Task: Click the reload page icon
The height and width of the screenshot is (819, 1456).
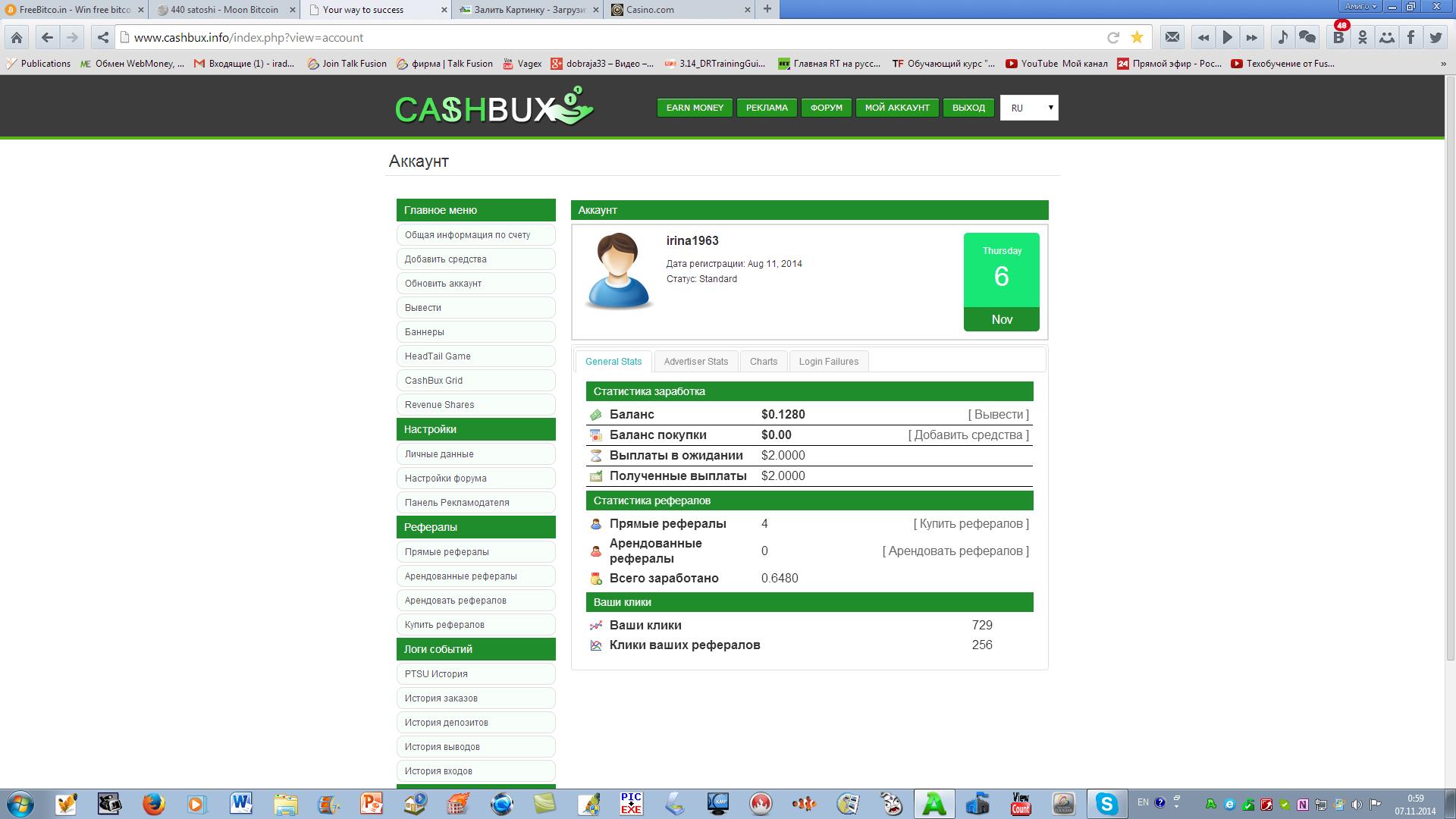Action: (1113, 37)
